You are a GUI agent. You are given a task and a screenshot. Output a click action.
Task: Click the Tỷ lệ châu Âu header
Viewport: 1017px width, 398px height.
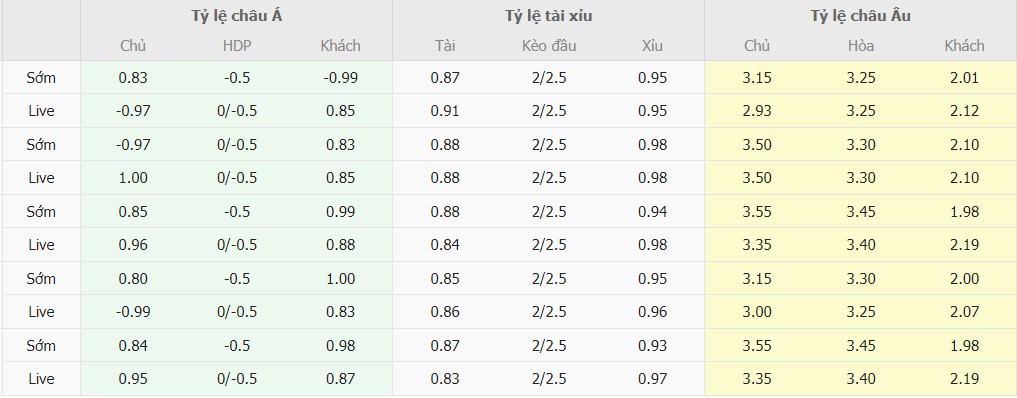(x=860, y=17)
